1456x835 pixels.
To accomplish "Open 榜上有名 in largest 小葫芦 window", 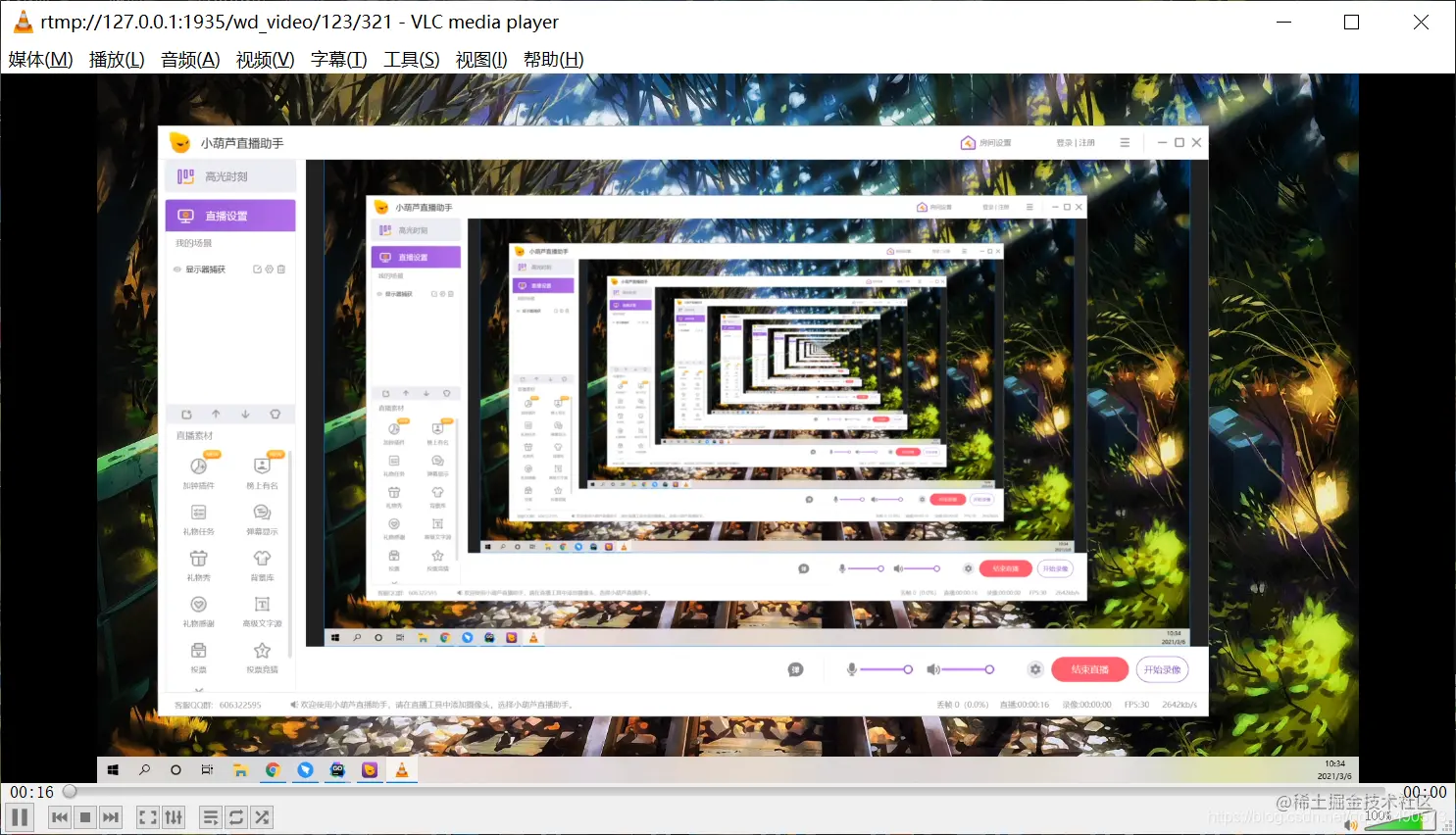I will pyautogui.click(x=262, y=471).
